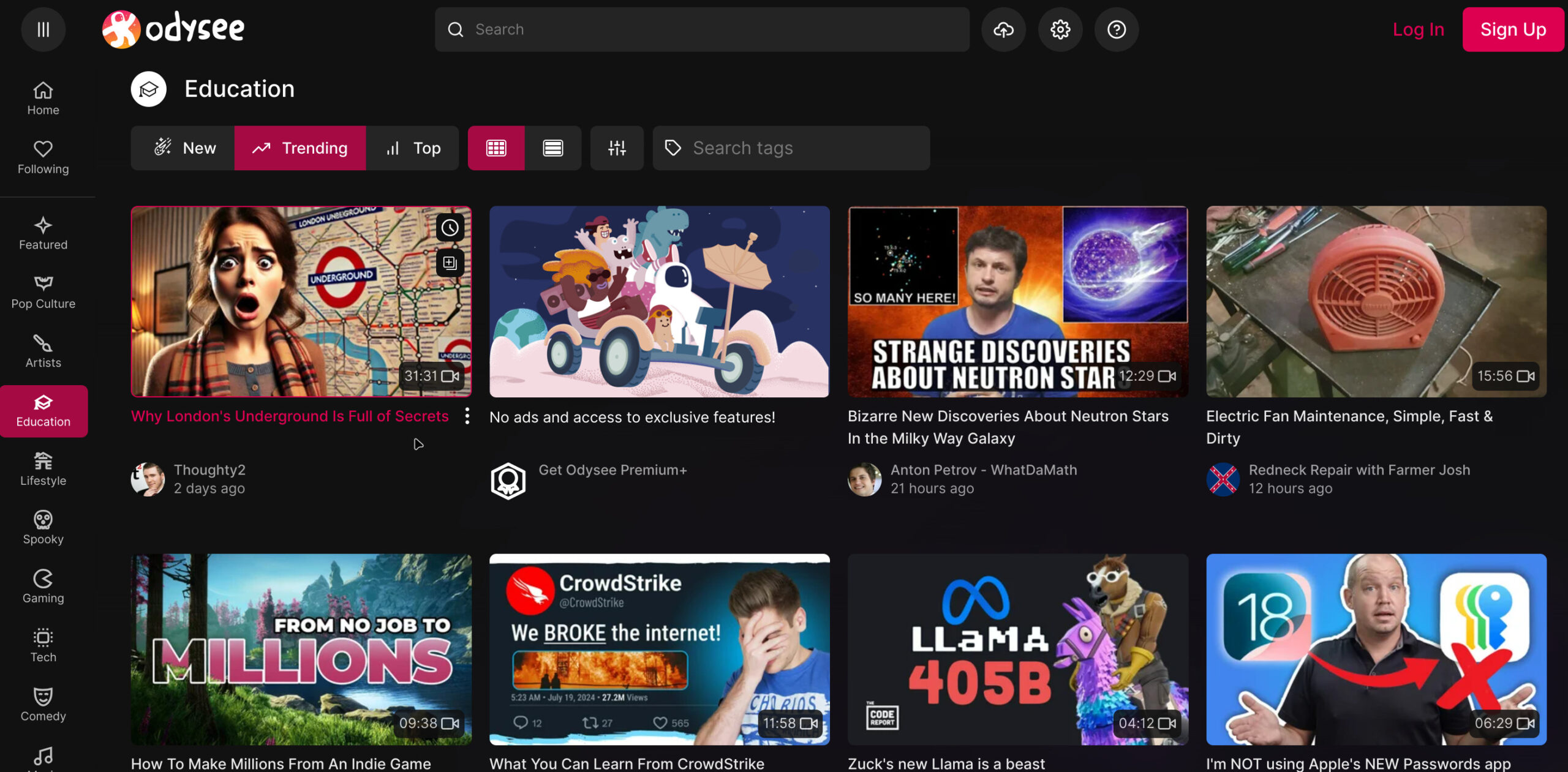
Task: Go to Home in sidebar
Action: coord(43,99)
